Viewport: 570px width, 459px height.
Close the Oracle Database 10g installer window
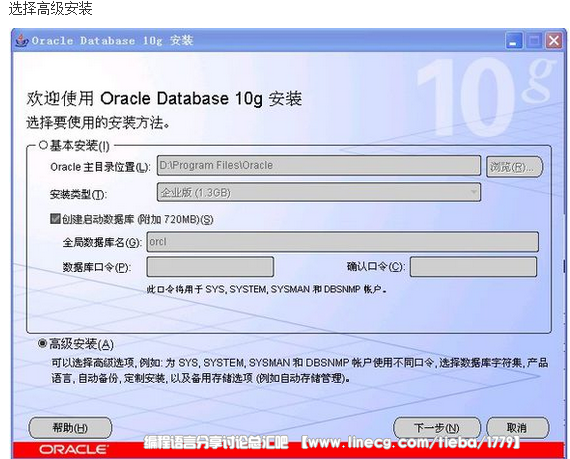click(x=554, y=40)
